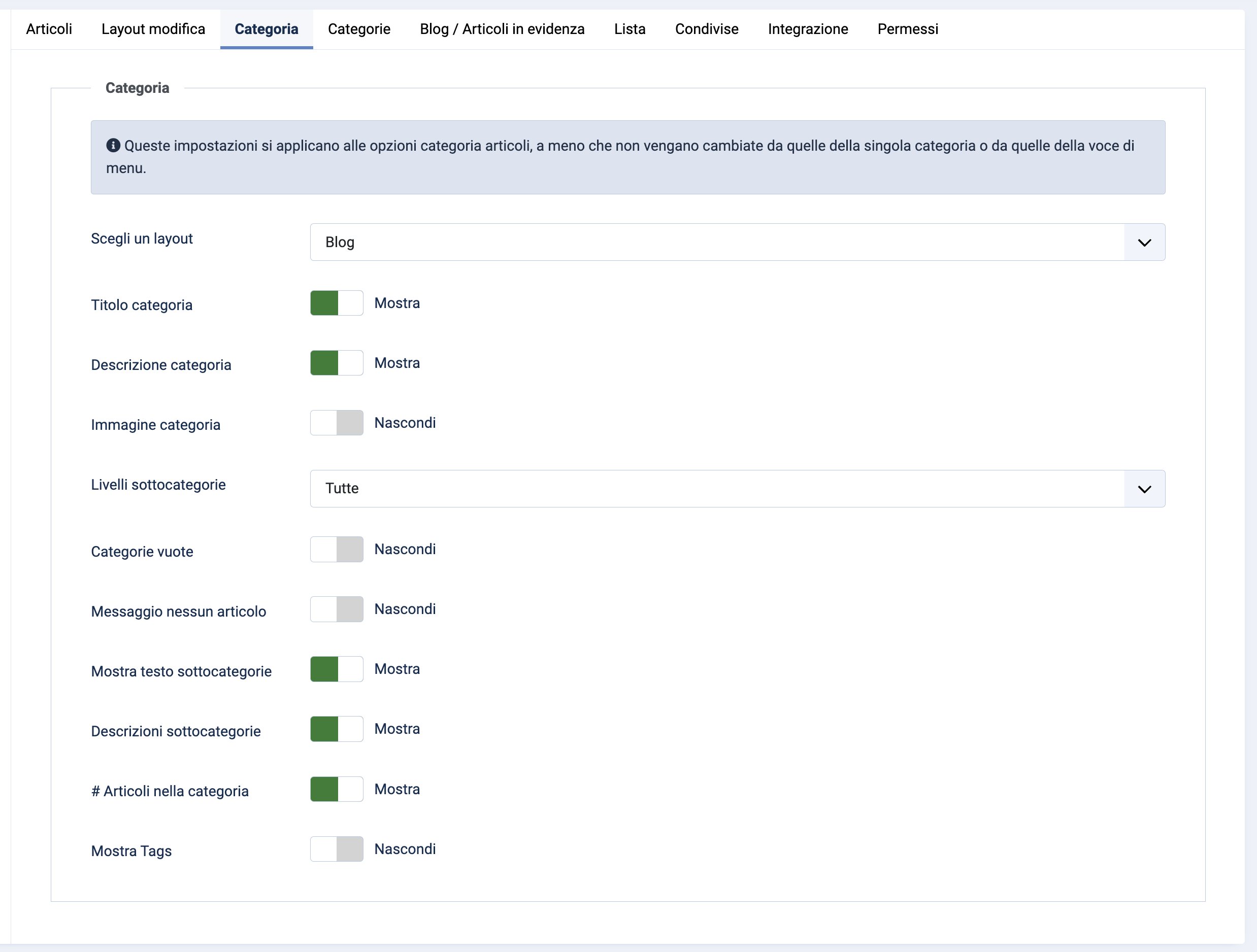
Task: Open the Categorie tab
Action: click(359, 29)
